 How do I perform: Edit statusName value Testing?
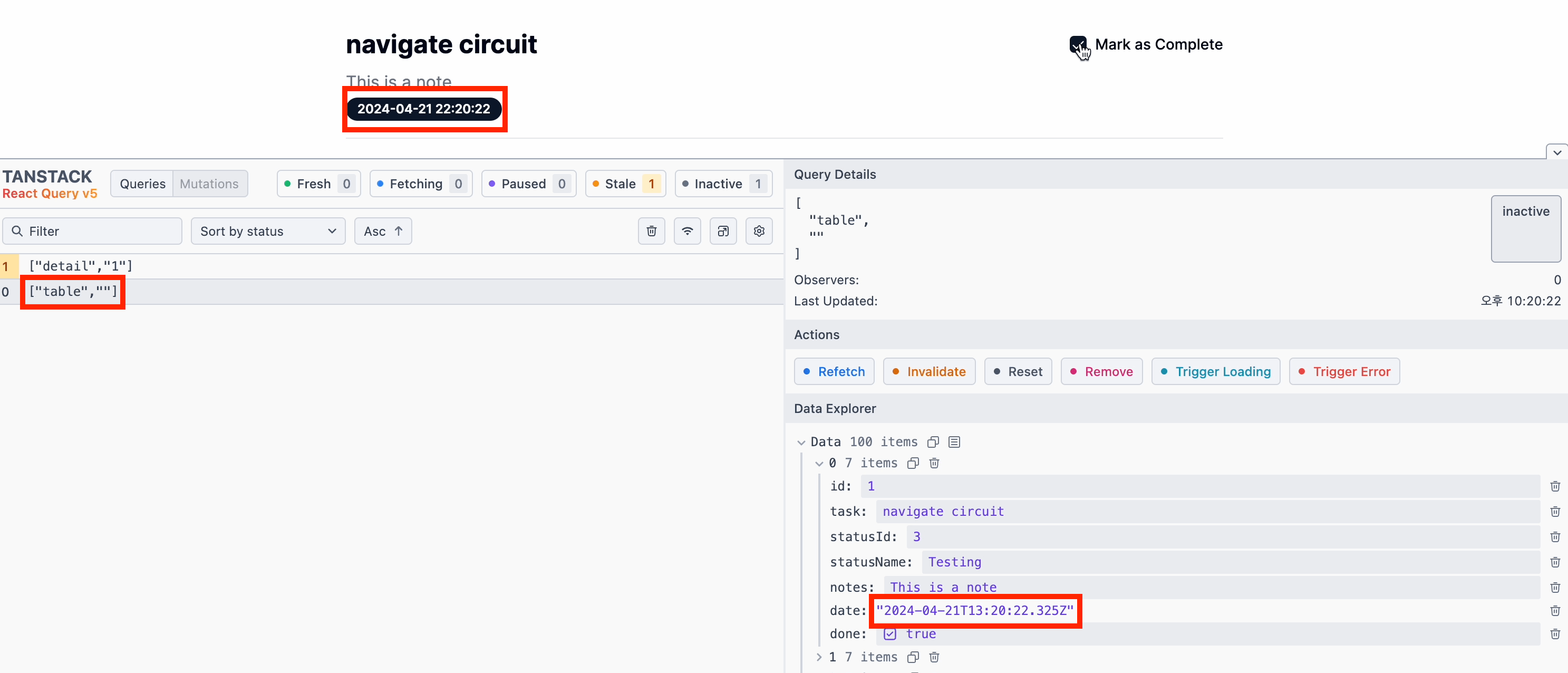click(1231, 562)
